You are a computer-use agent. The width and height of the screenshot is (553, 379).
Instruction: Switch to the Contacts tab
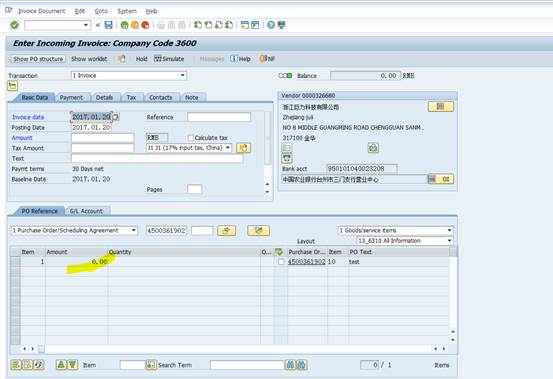pyautogui.click(x=160, y=97)
